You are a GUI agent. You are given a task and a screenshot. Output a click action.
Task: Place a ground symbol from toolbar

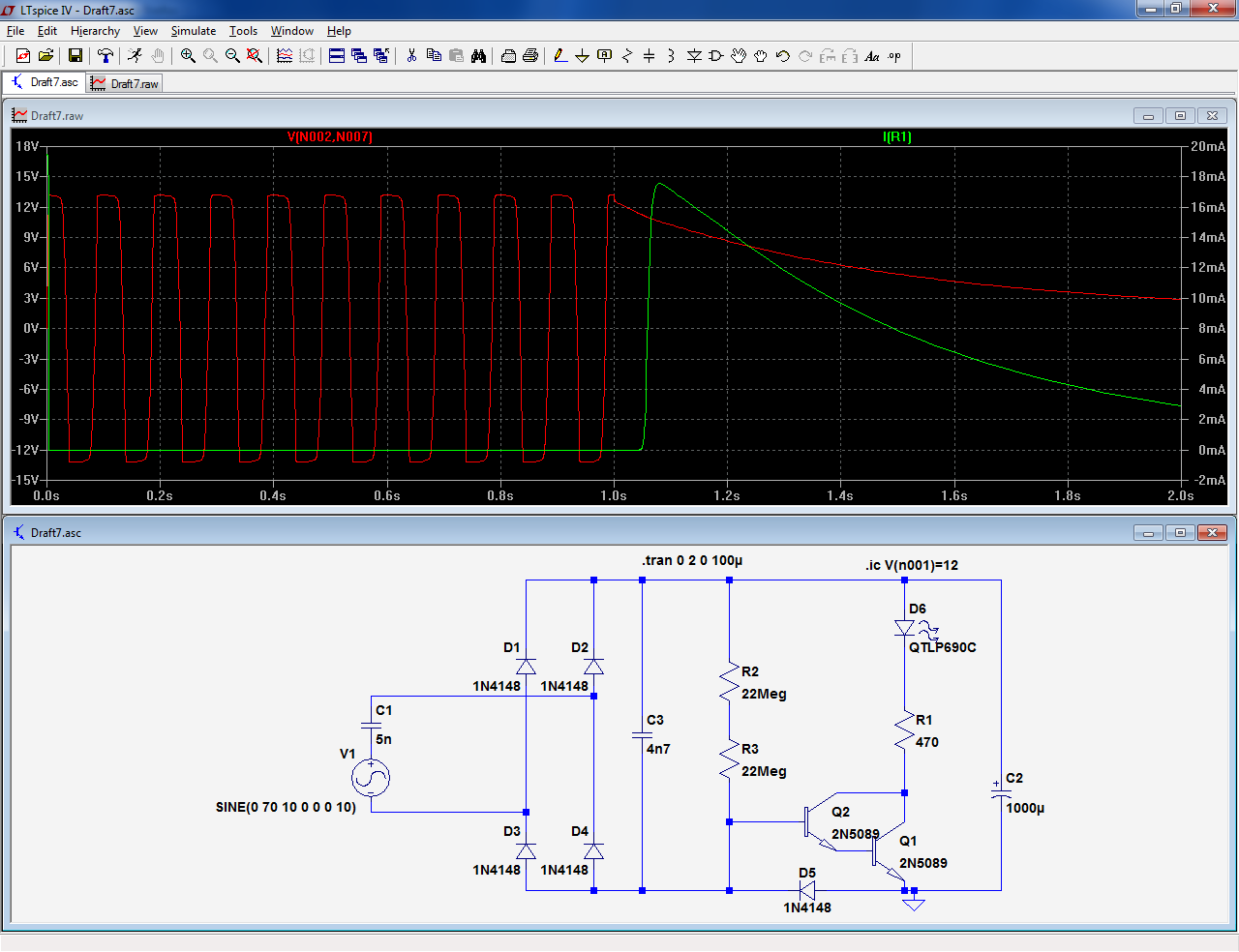(x=582, y=56)
